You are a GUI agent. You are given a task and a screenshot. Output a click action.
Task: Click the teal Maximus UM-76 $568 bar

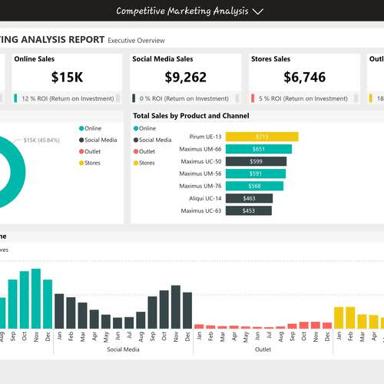pyautogui.click(x=255, y=186)
